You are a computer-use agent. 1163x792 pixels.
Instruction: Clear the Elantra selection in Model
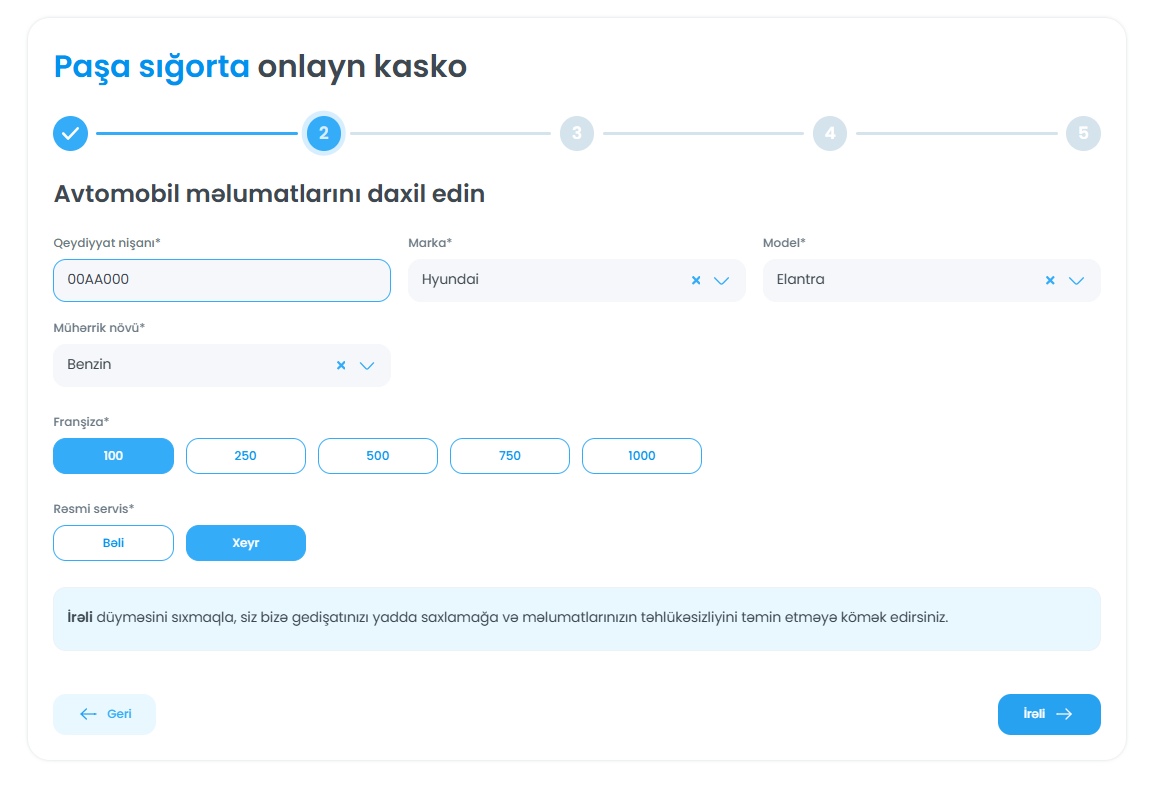1050,281
